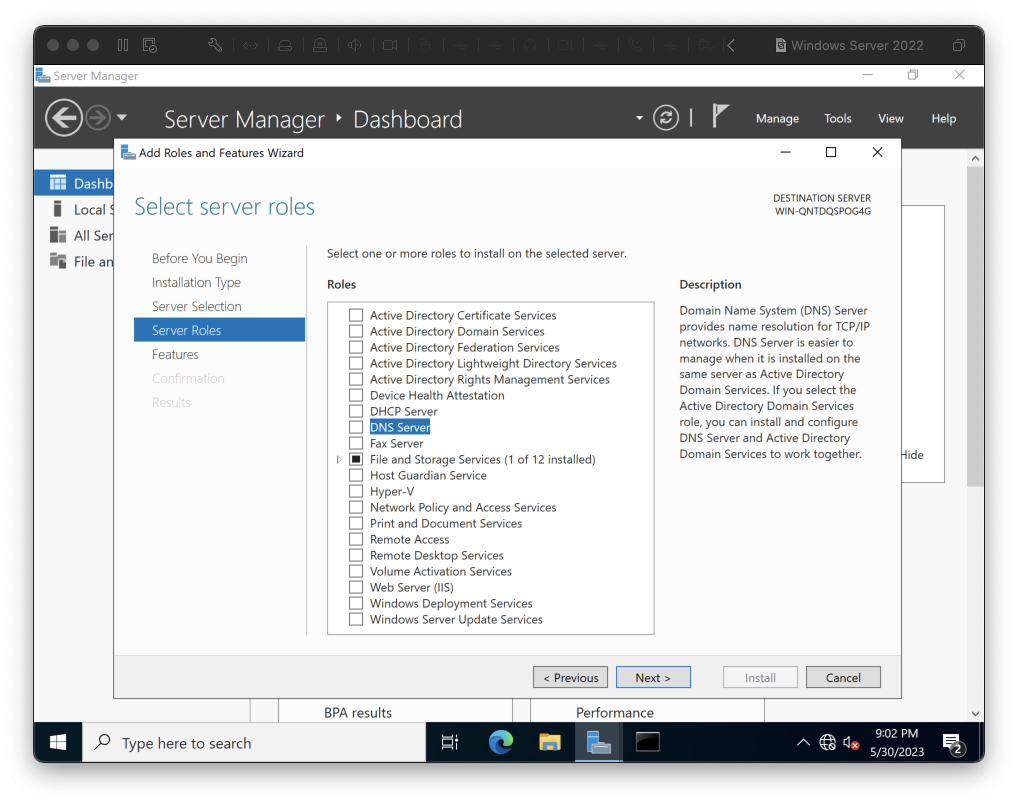1018x804 pixels.
Task: Select All Servers icon in sidebar
Action: (x=58, y=235)
